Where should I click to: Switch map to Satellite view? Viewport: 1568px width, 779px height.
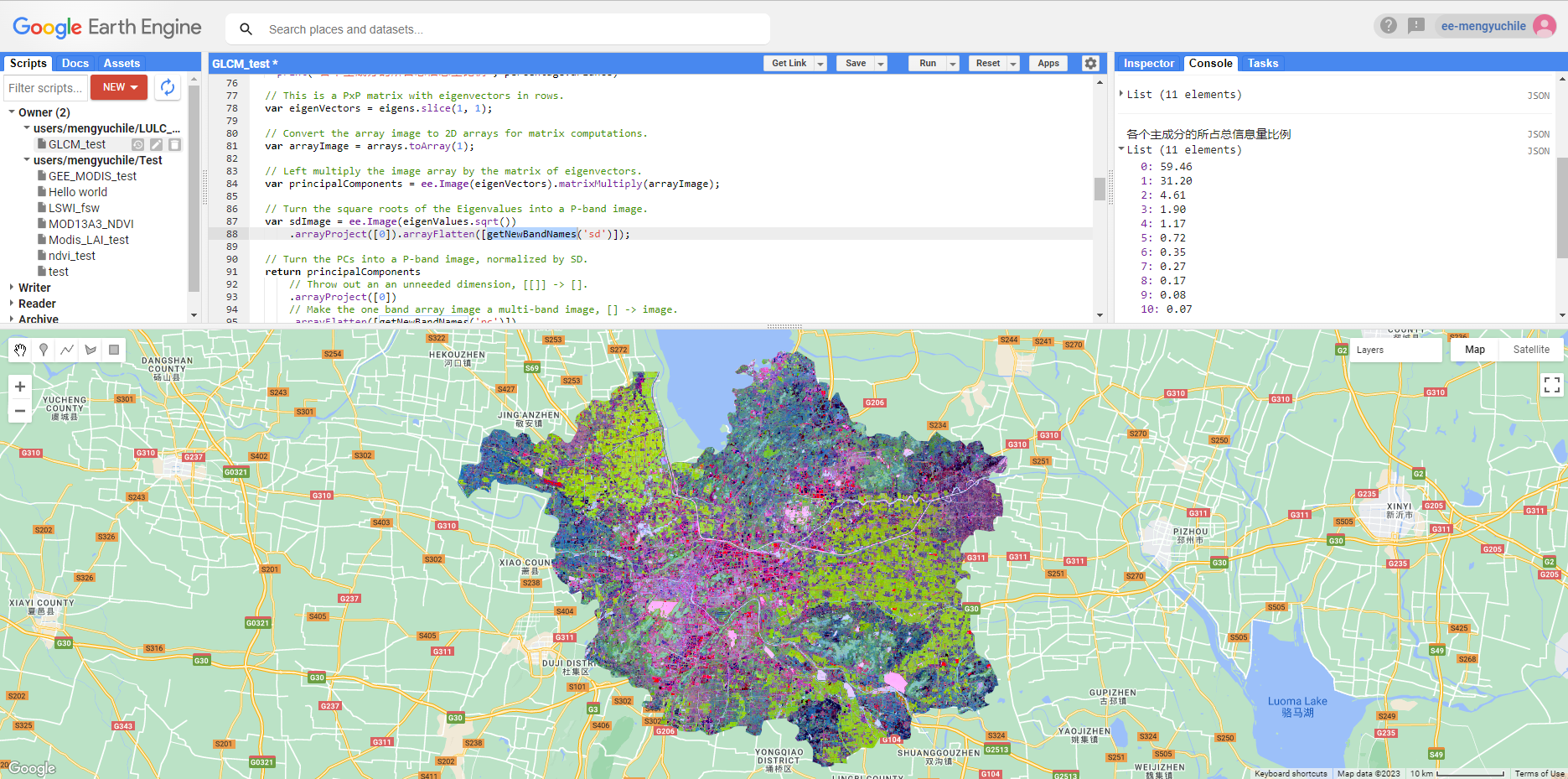pyautogui.click(x=1531, y=350)
